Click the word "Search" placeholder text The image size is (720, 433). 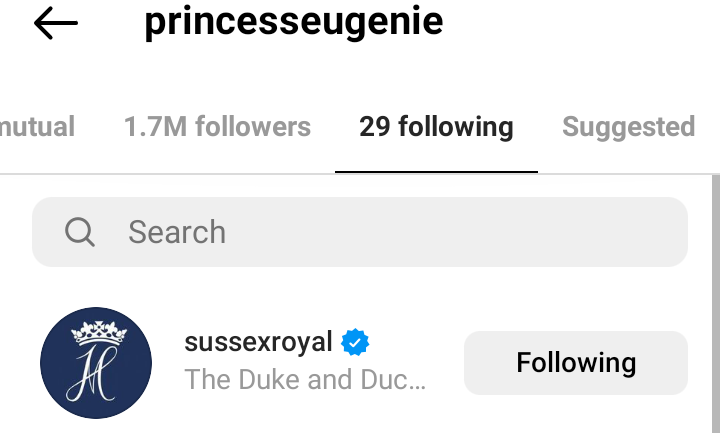tap(177, 232)
